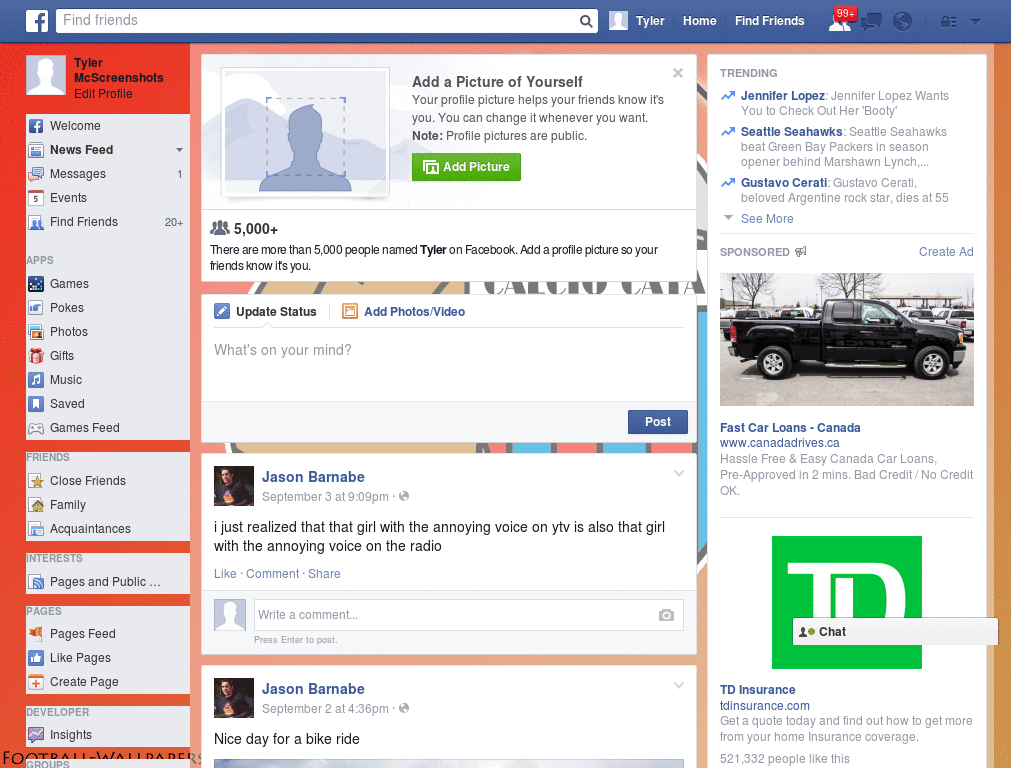Viewport: 1024px width, 768px height.
Task: Click the Find friends search field
Action: [317, 21]
